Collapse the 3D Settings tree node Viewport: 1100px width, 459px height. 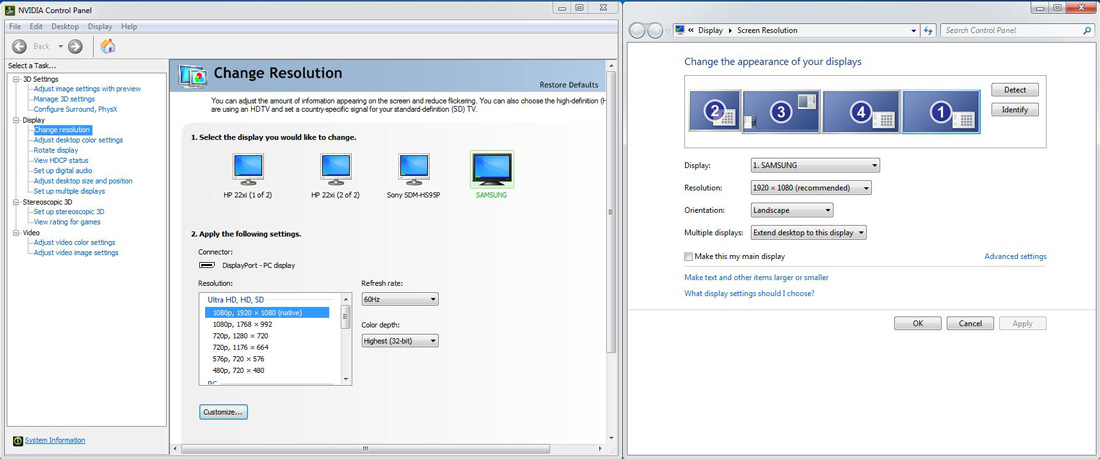click(17, 79)
